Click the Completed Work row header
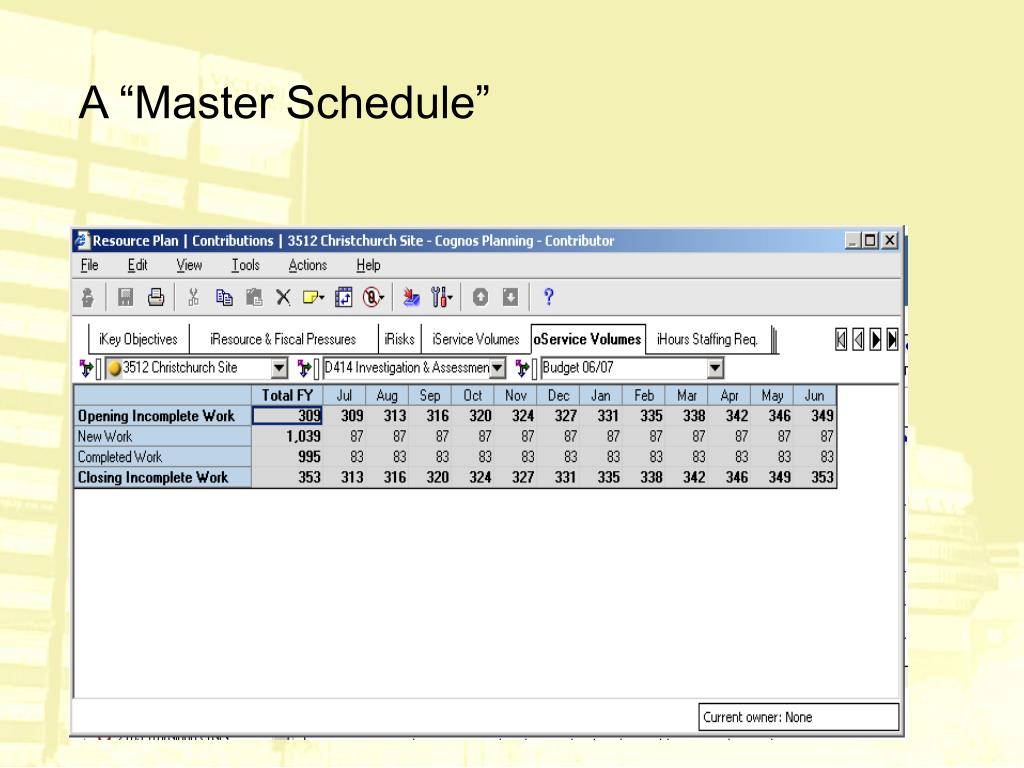Screen dimensions: 1024x768 coord(163,456)
